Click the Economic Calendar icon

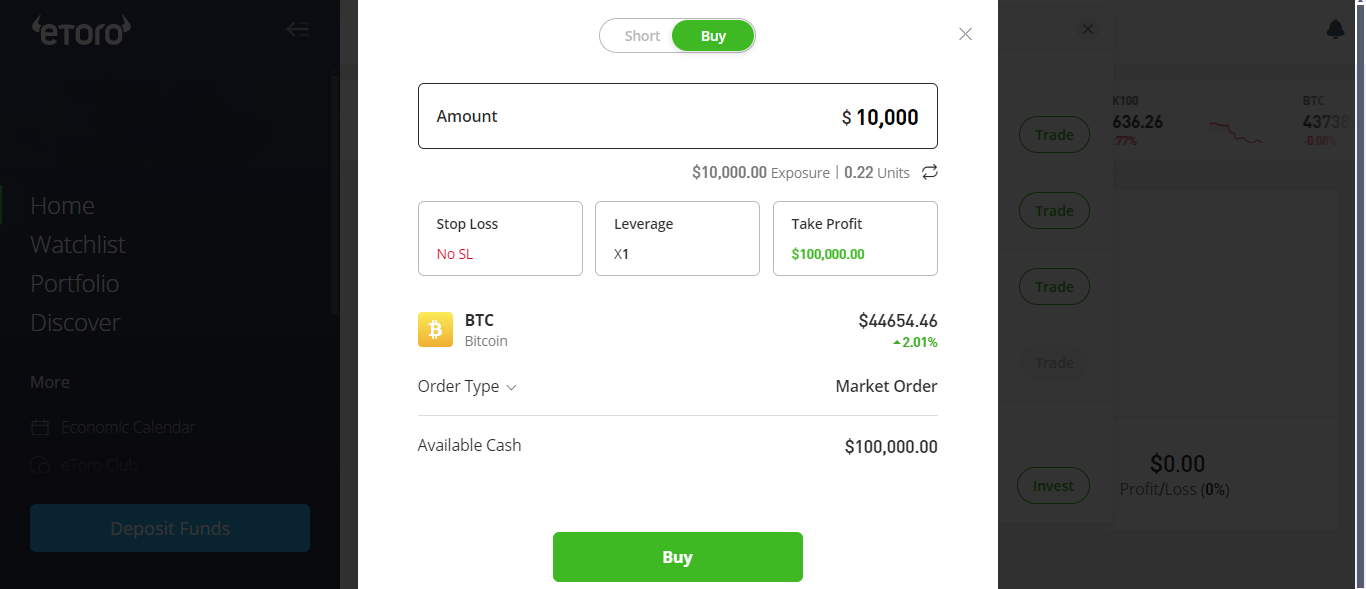click(40, 427)
